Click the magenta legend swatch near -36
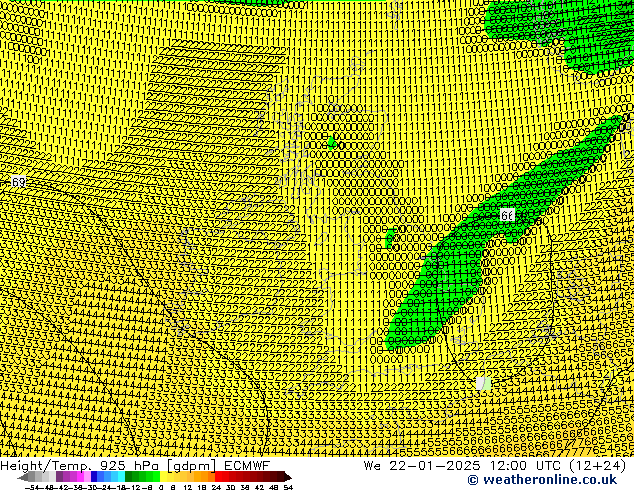This screenshot has height=490, width=634. point(80,476)
